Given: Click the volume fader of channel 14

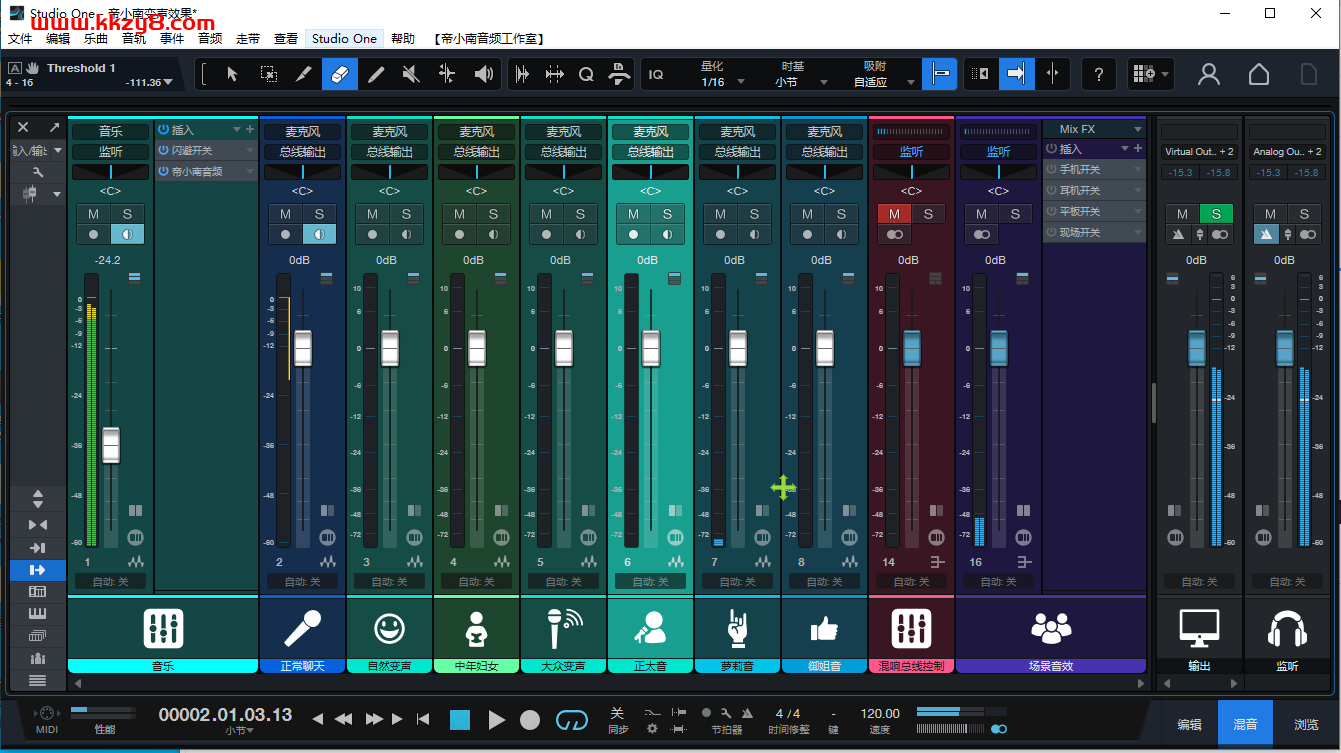Looking at the screenshot, I should tap(911, 348).
